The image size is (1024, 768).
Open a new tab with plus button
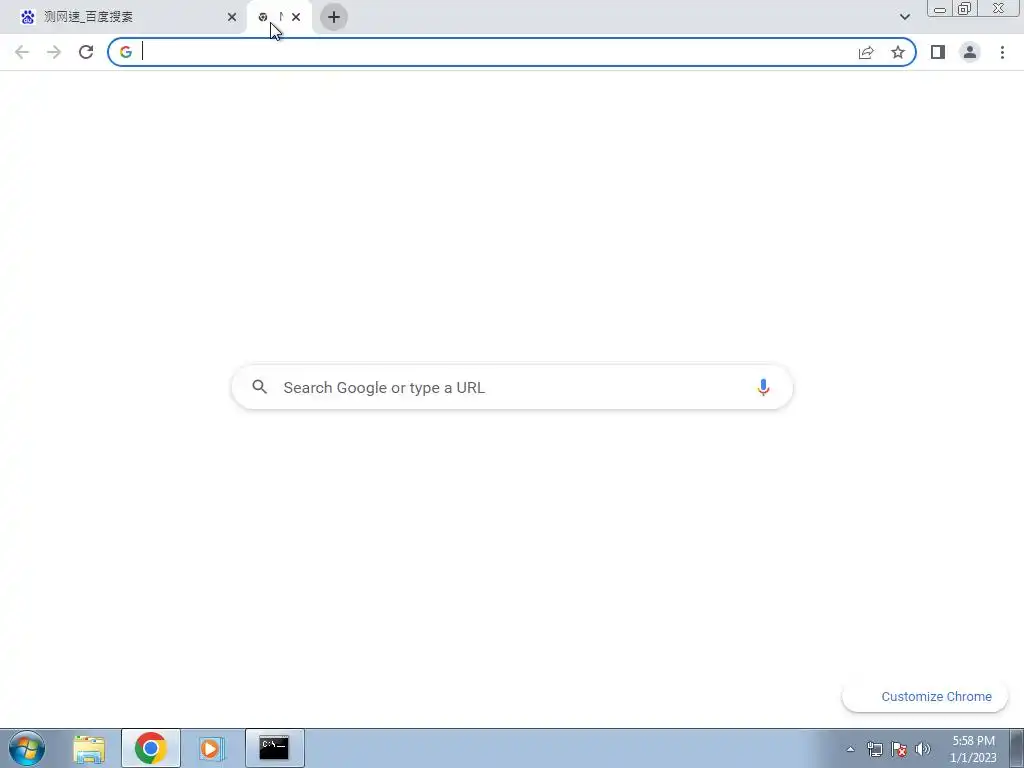click(334, 17)
